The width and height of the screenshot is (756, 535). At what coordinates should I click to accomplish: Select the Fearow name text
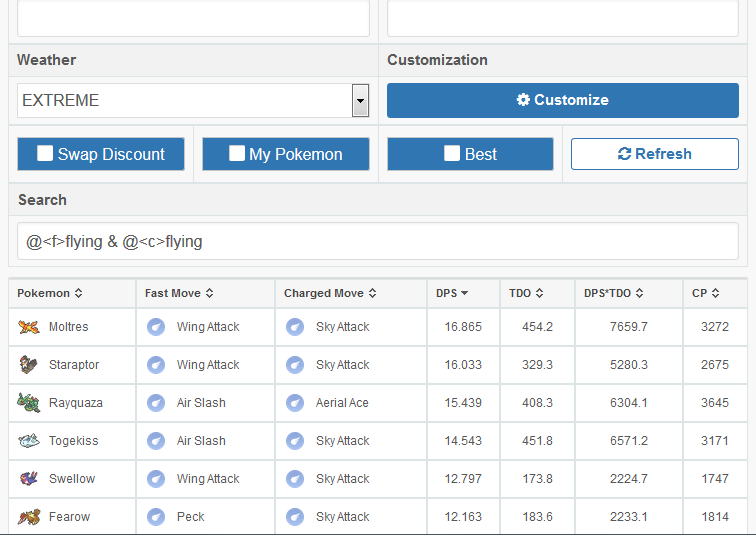(x=69, y=517)
